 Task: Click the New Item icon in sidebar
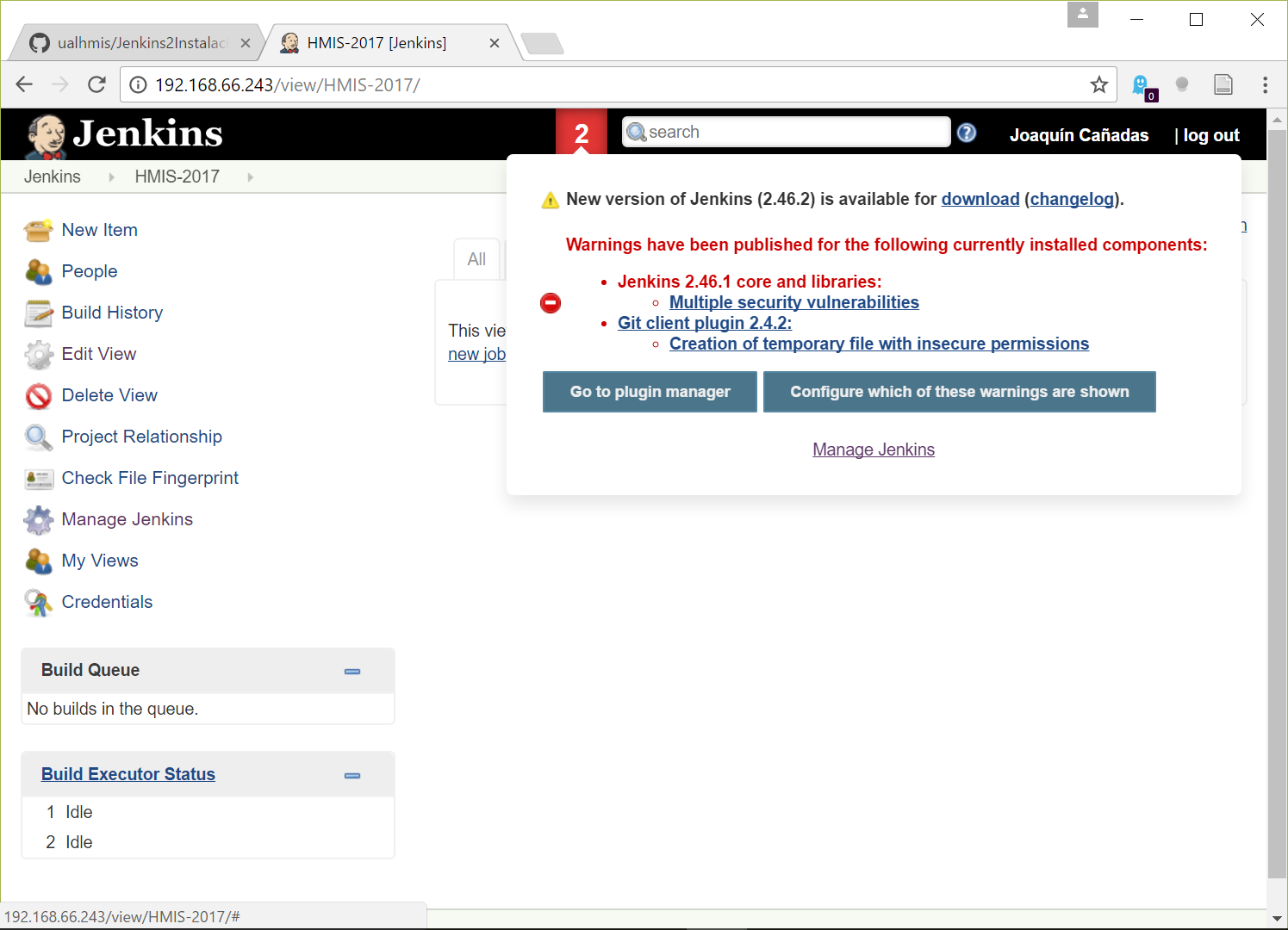point(39,231)
